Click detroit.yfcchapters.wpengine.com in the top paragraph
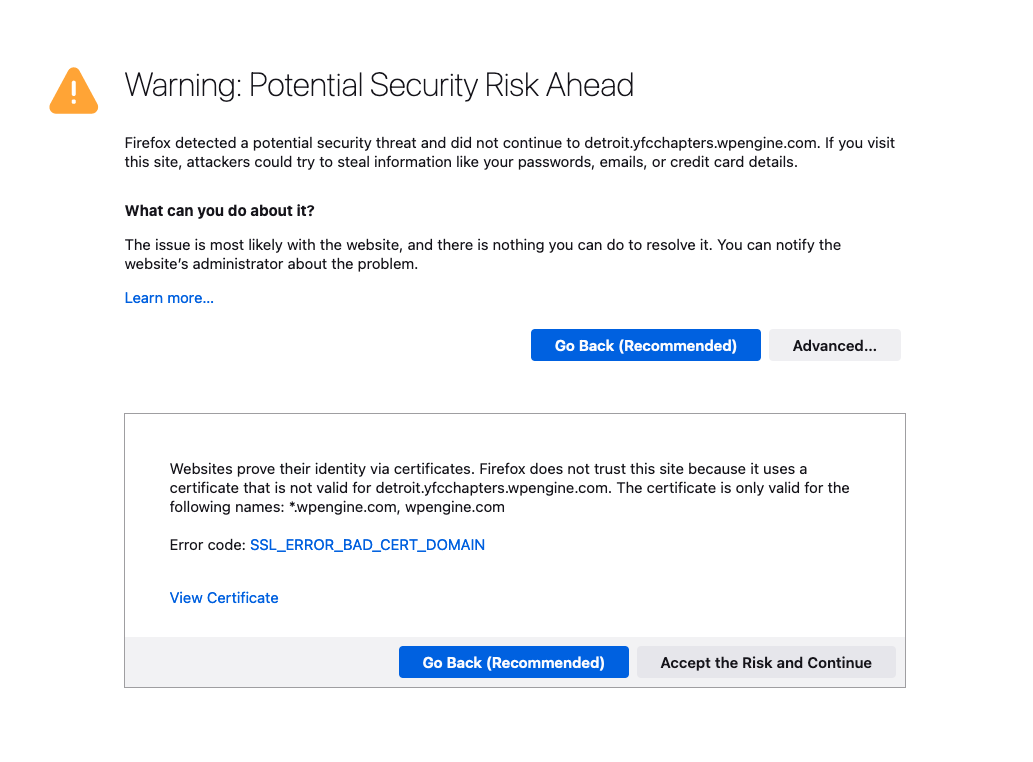Viewport: 1033px width, 762px height. pos(702,143)
